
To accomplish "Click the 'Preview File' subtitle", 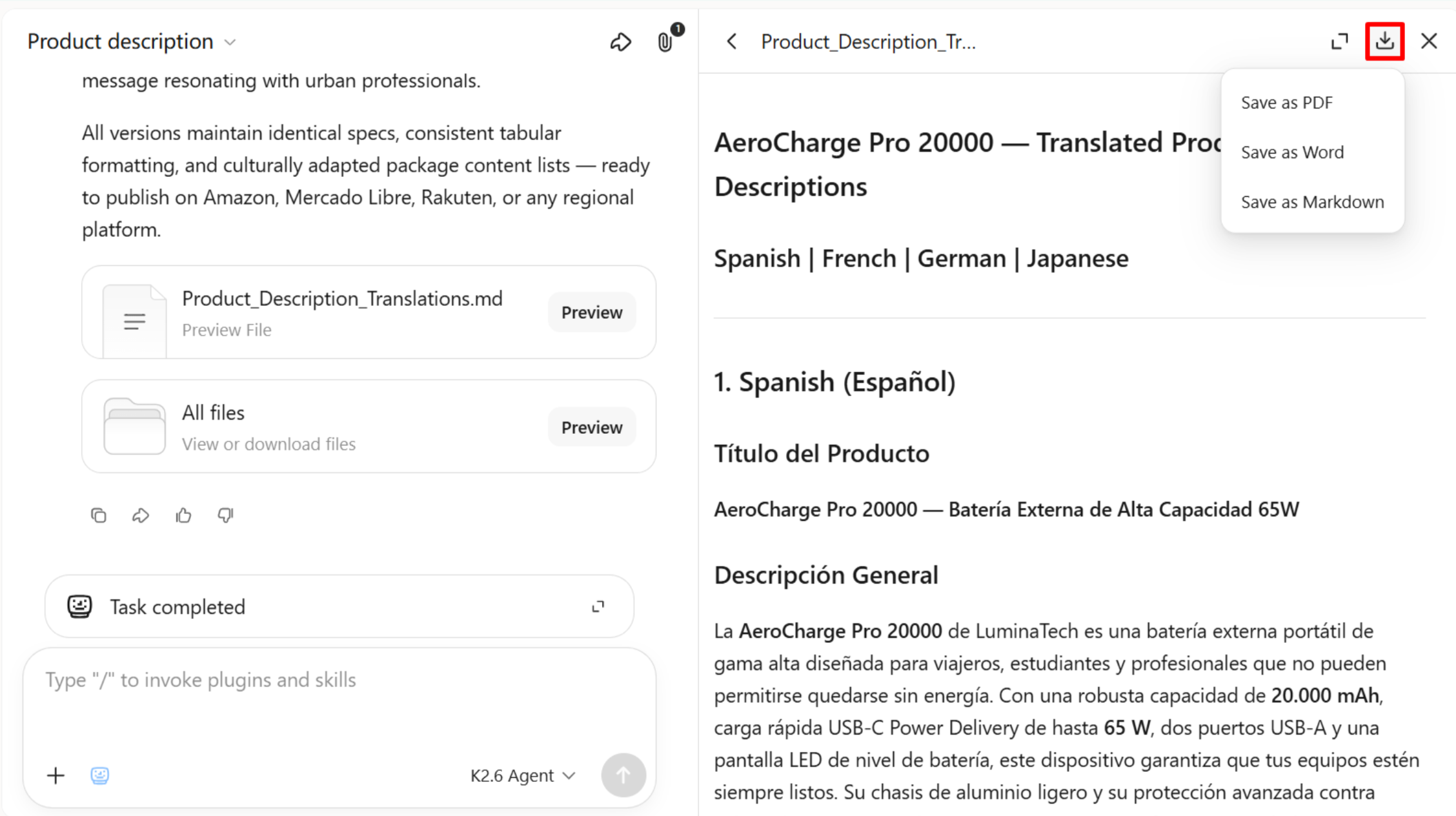I will click(x=227, y=330).
